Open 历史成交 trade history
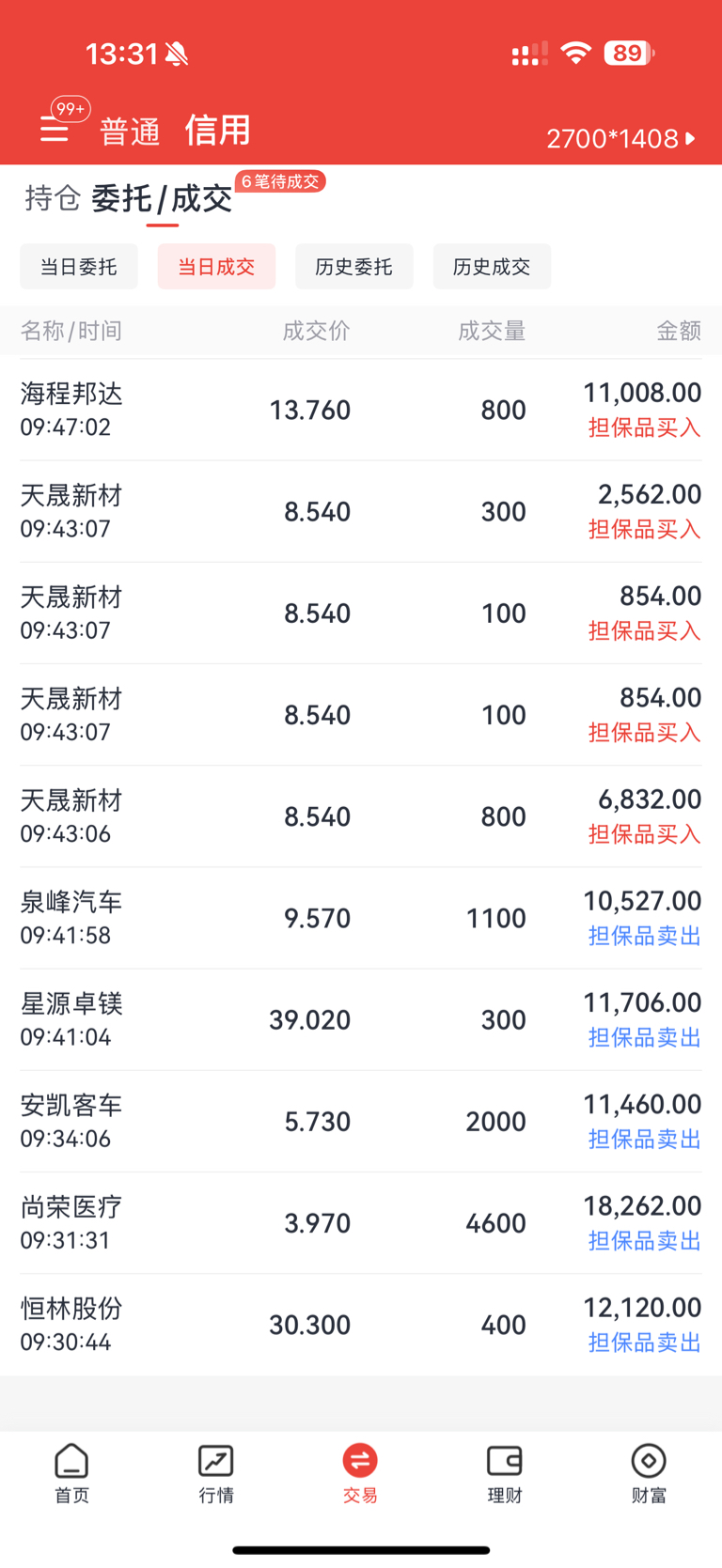722x1568 pixels. click(492, 267)
